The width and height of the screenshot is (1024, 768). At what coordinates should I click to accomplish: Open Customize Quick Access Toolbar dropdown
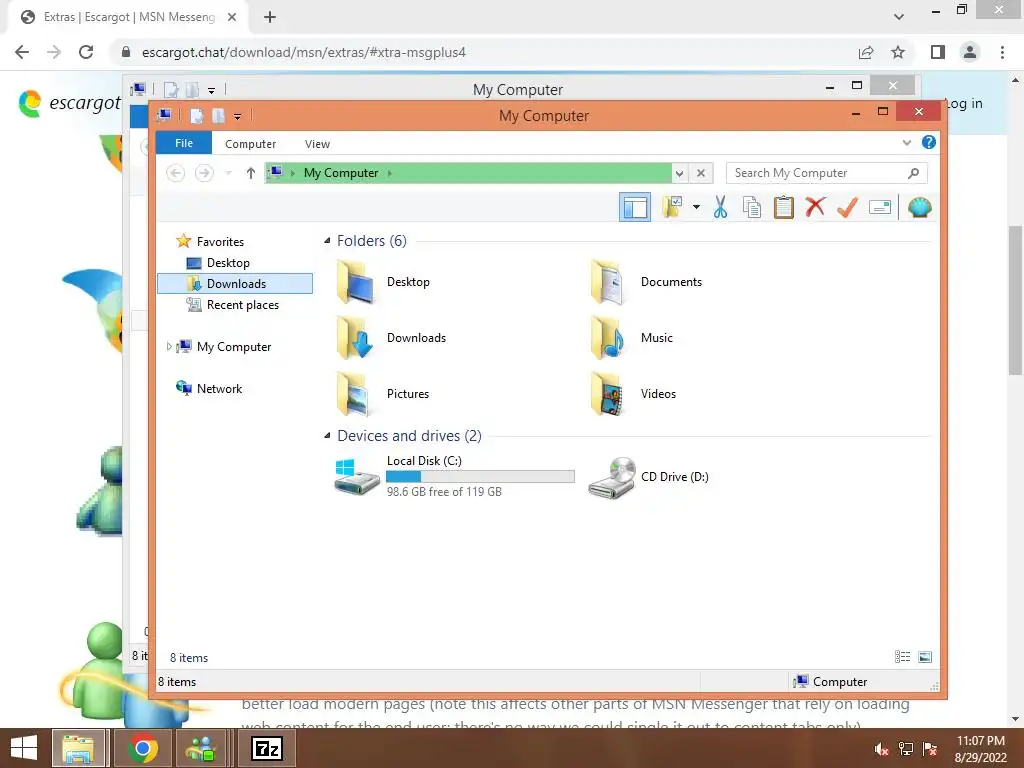click(x=238, y=117)
